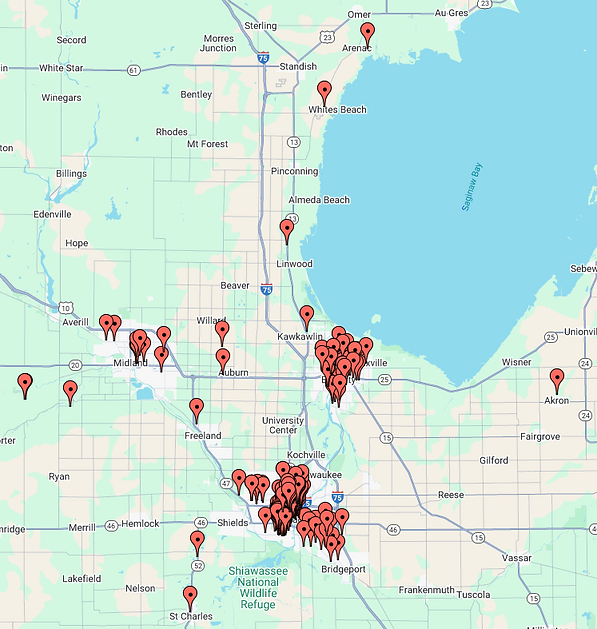Click the Frankenmuth town label
The height and width of the screenshot is (629, 597).
[426, 590]
